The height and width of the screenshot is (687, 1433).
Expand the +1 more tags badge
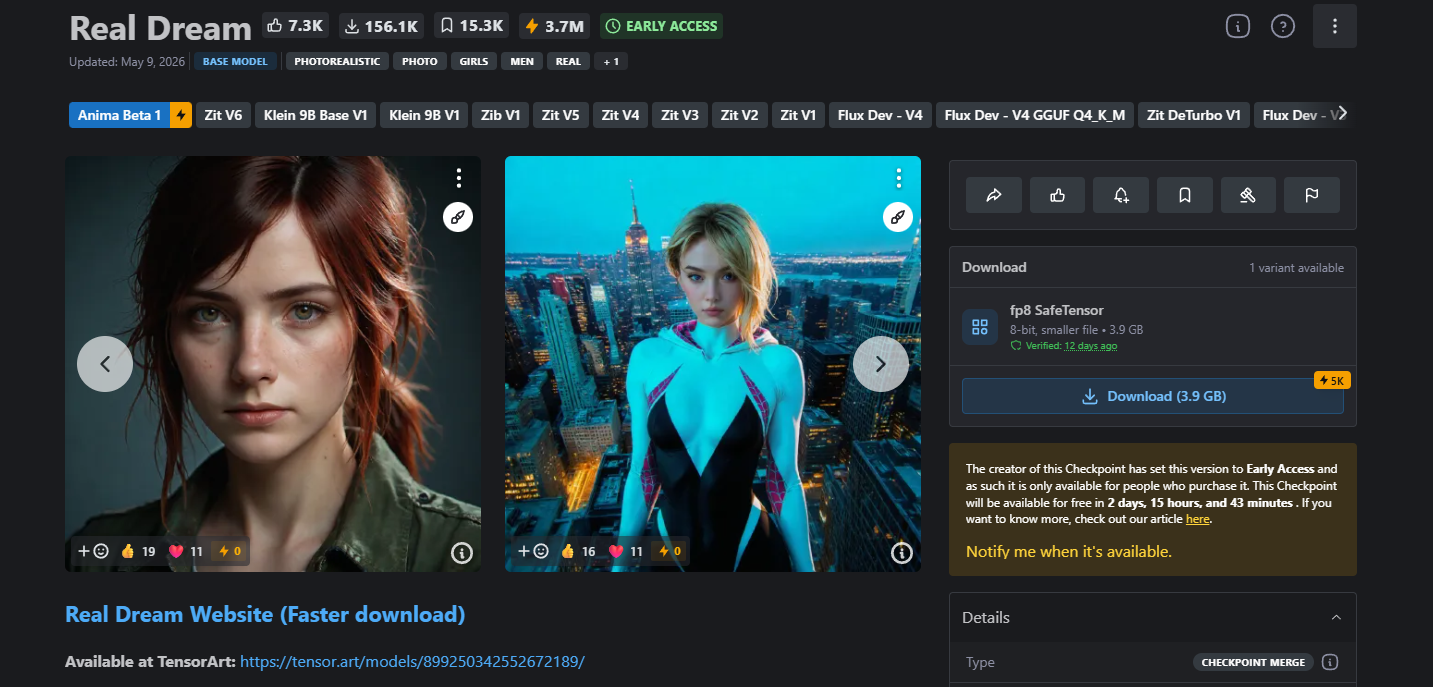tap(611, 61)
